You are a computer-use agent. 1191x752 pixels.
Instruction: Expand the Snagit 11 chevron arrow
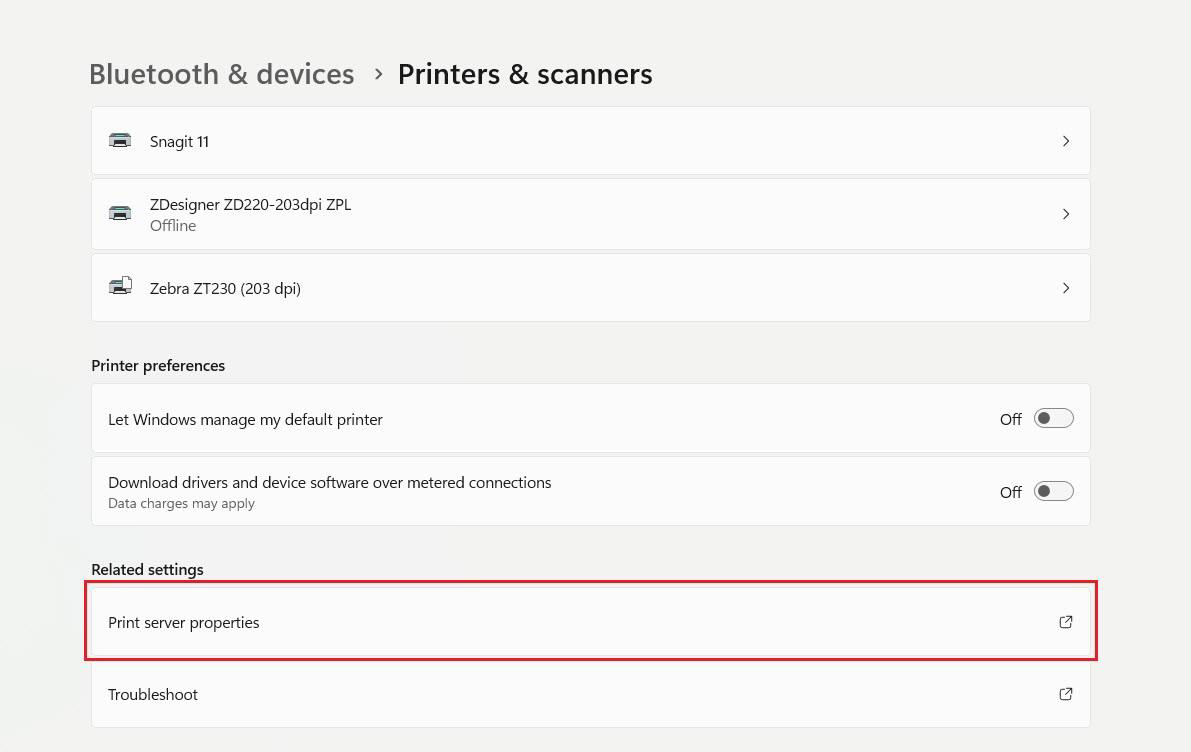tap(1066, 141)
